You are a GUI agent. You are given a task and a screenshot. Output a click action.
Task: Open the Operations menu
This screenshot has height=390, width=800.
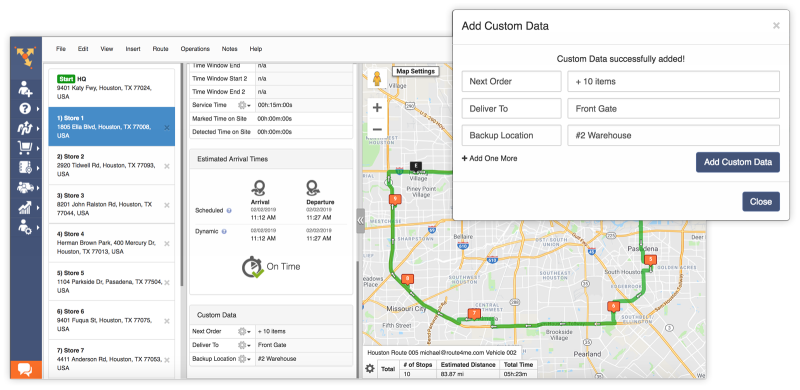click(195, 49)
